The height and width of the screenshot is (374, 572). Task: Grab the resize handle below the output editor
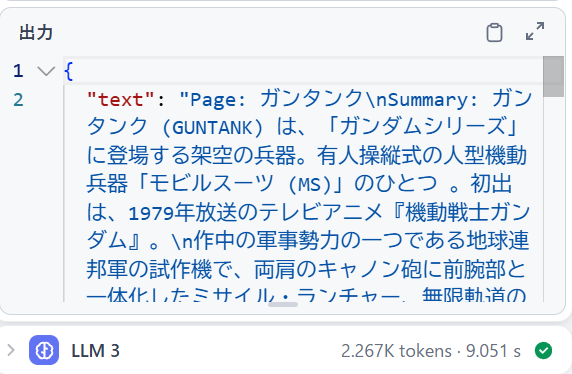(x=283, y=304)
